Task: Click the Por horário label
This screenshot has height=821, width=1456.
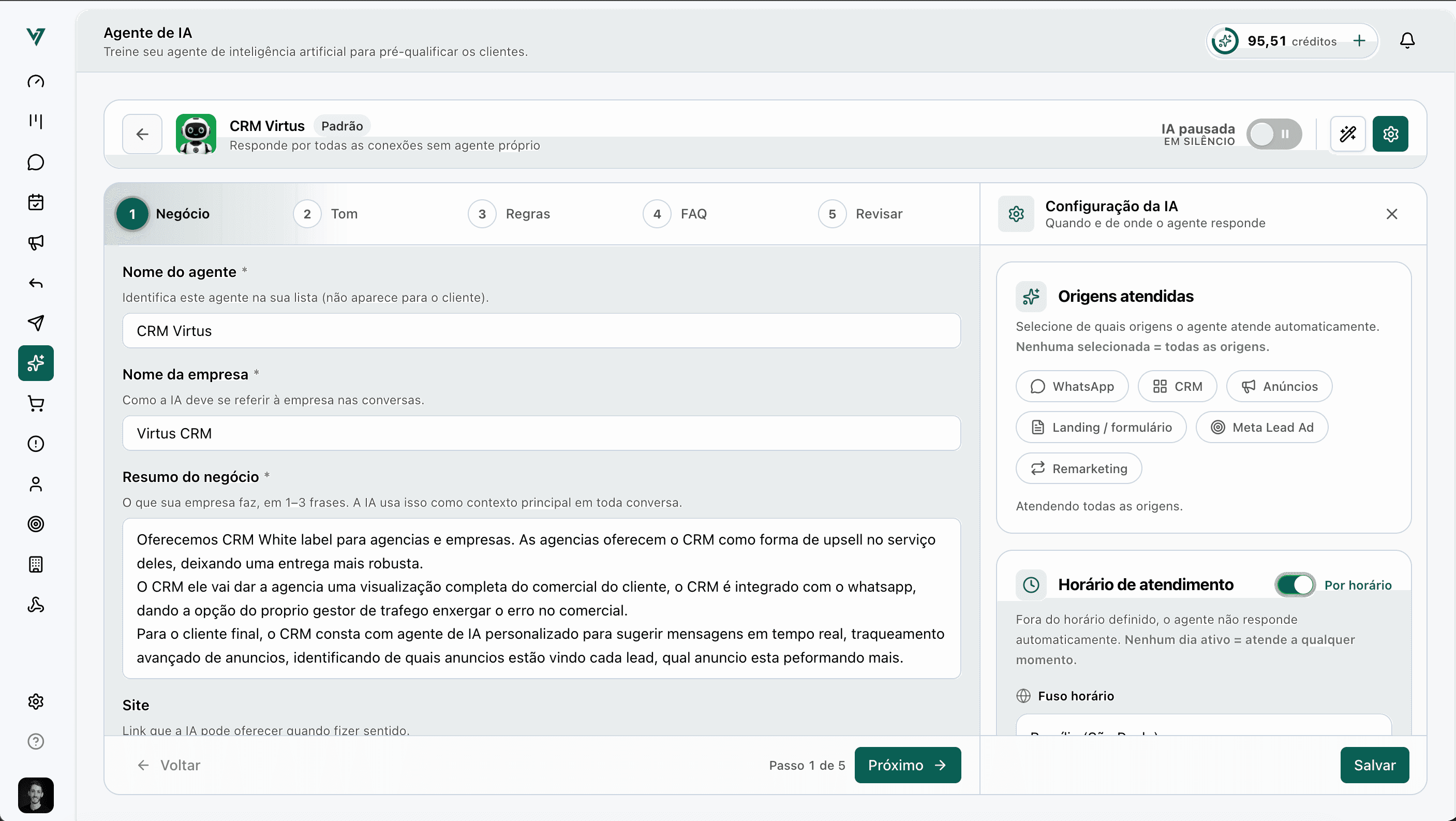Action: pyautogui.click(x=1358, y=585)
